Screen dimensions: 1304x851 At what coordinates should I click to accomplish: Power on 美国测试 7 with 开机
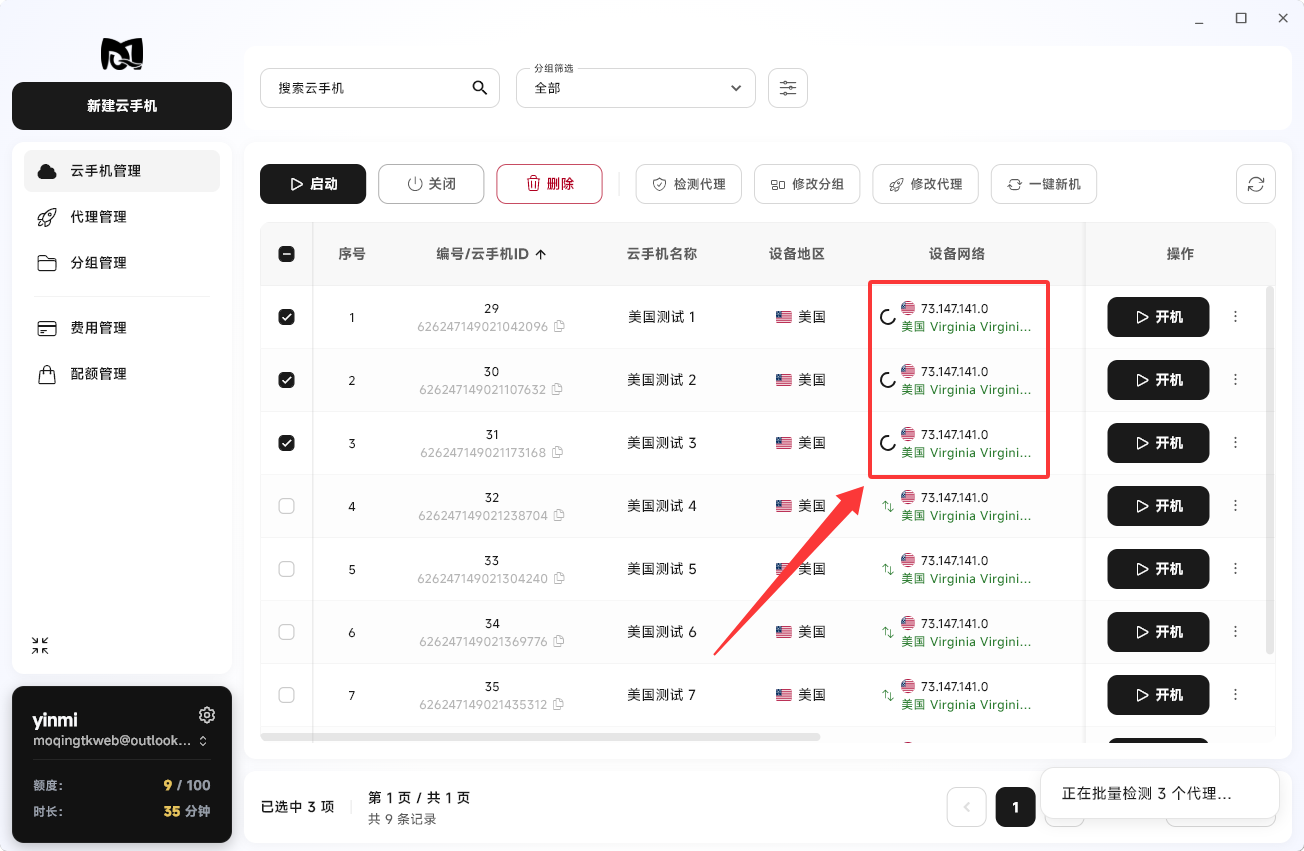point(1158,695)
